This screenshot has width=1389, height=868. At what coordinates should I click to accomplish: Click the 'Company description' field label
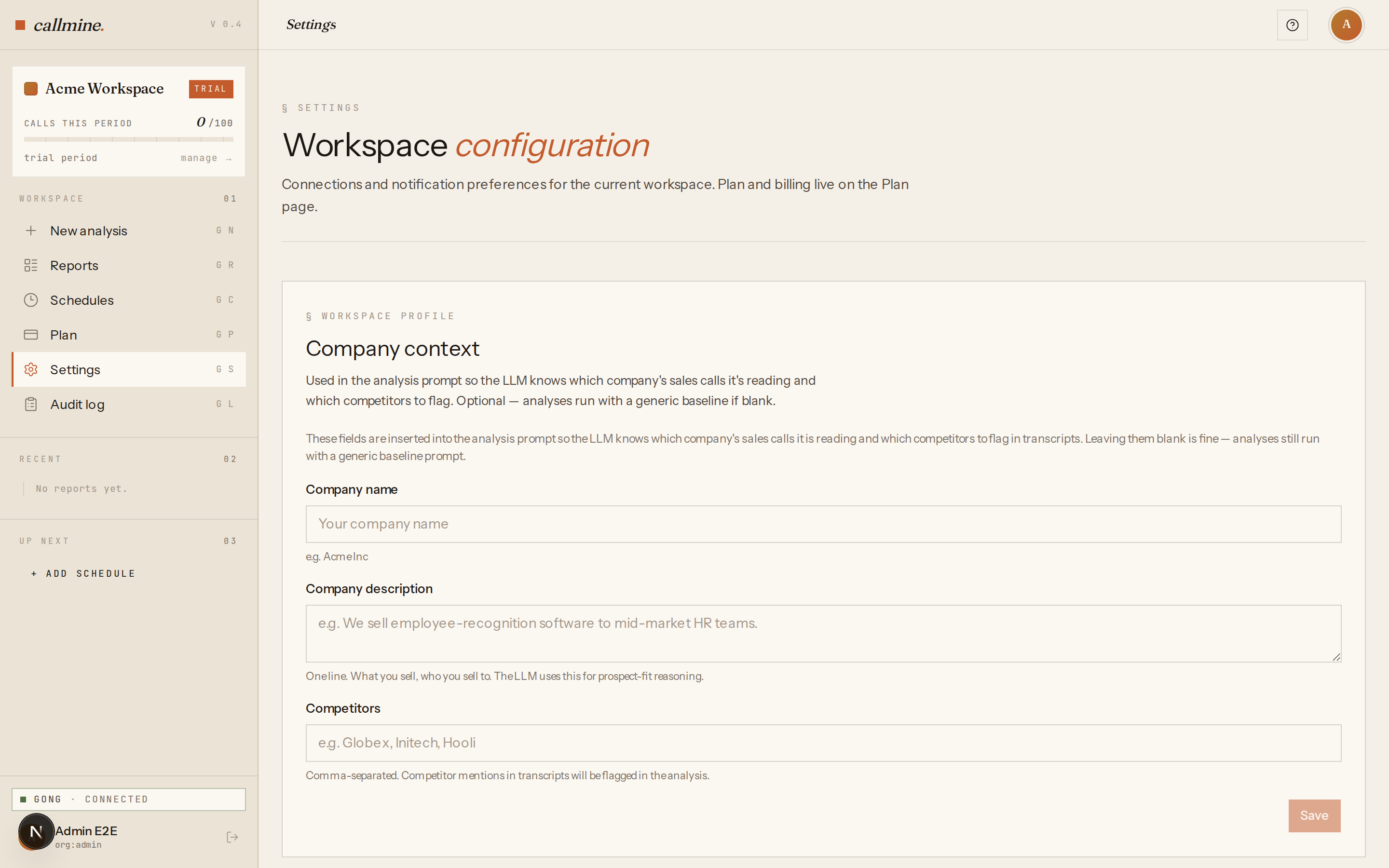pos(369,588)
